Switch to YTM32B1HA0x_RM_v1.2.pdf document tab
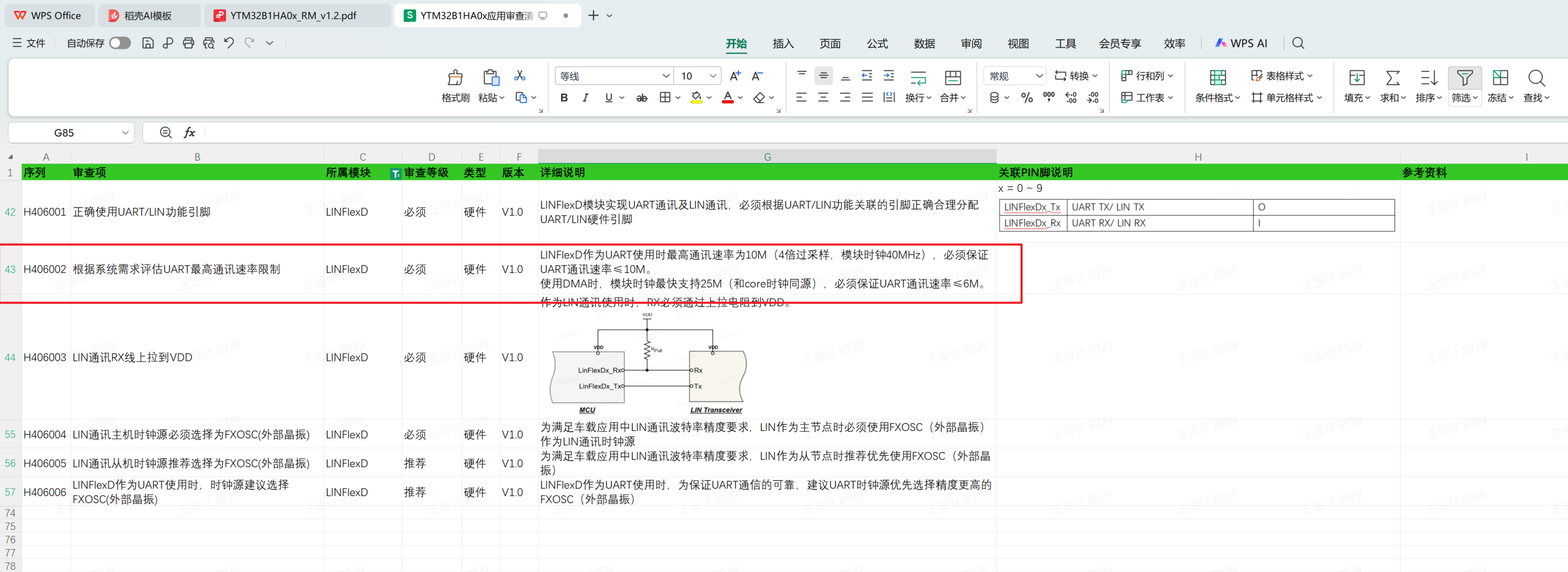 297,15
